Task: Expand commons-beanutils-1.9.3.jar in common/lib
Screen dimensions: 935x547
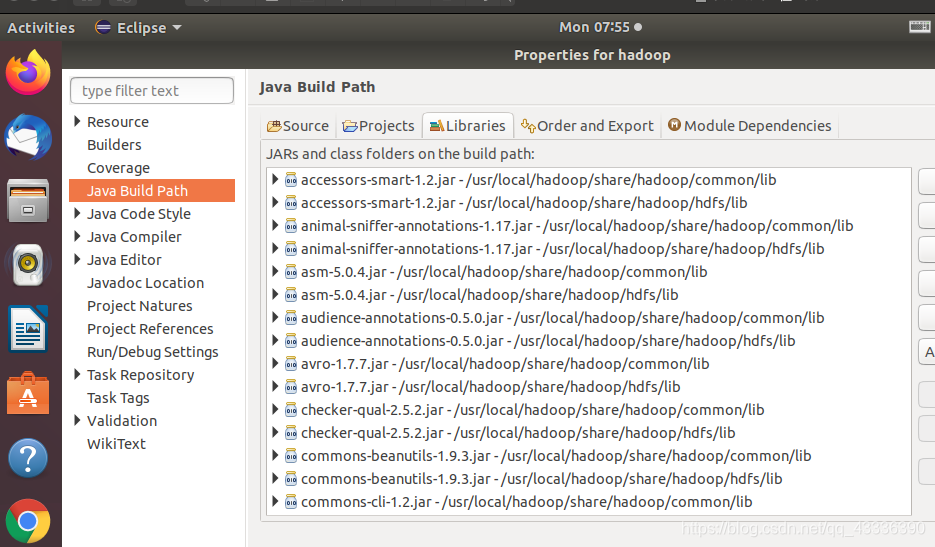Action: (275, 455)
